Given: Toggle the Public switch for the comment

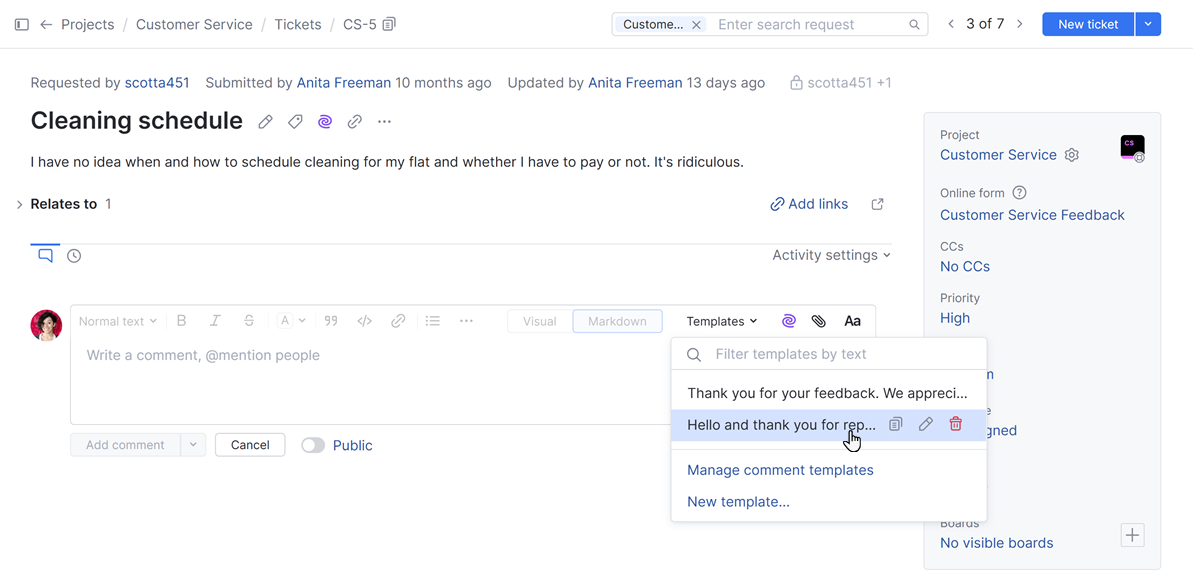Looking at the screenshot, I should click(313, 445).
